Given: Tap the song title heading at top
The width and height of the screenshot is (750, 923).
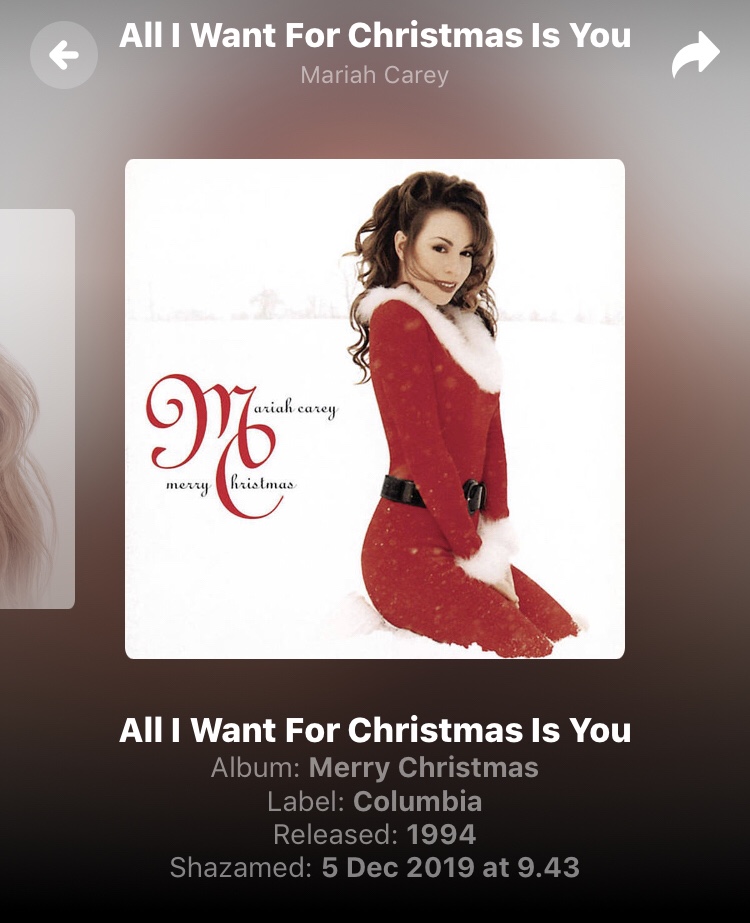Looking at the screenshot, I should tap(375, 35).
